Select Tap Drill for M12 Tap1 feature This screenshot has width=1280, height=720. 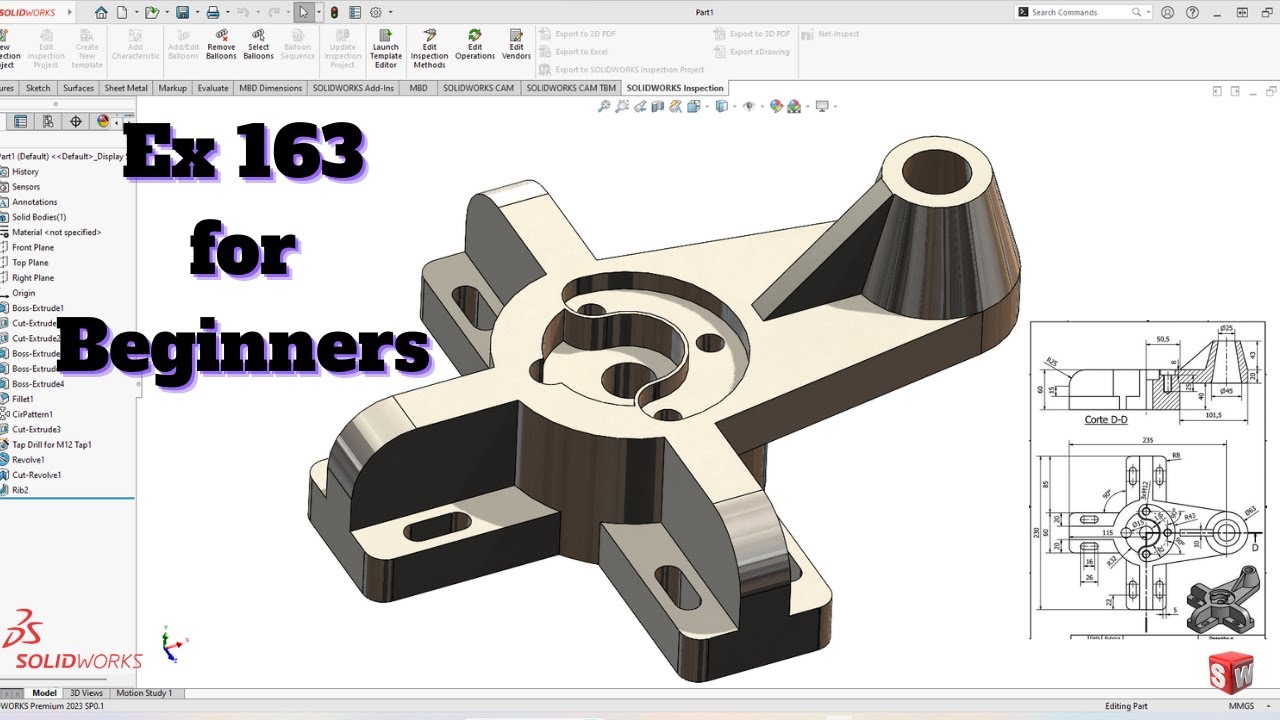point(51,444)
